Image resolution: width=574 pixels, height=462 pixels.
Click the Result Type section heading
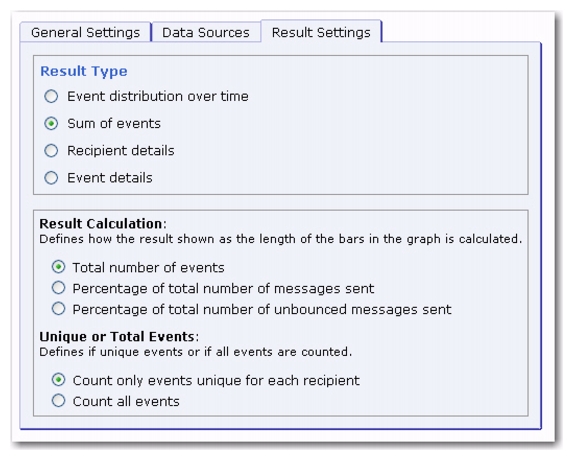(x=84, y=71)
